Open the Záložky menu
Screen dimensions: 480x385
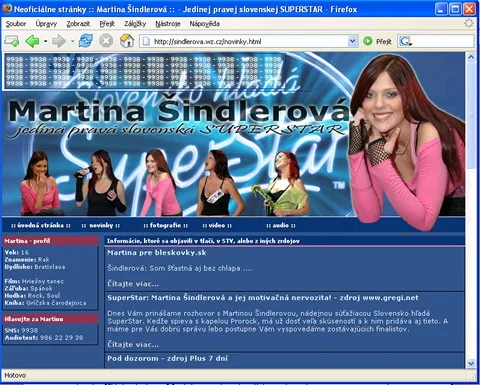(135, 24)
